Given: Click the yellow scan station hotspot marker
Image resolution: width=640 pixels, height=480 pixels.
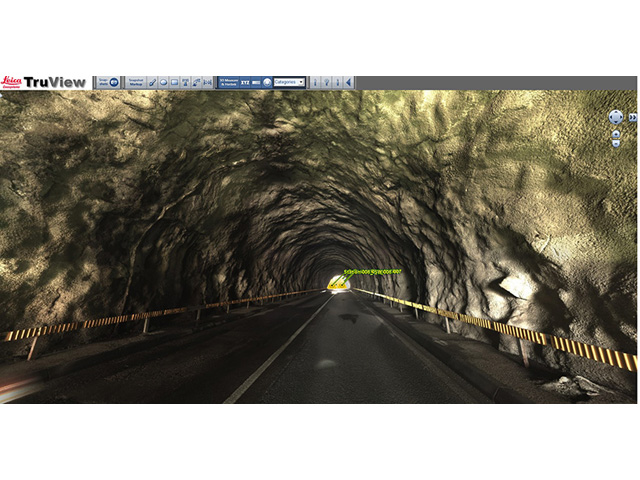Looking at the screenshot, I should point(338,283).
